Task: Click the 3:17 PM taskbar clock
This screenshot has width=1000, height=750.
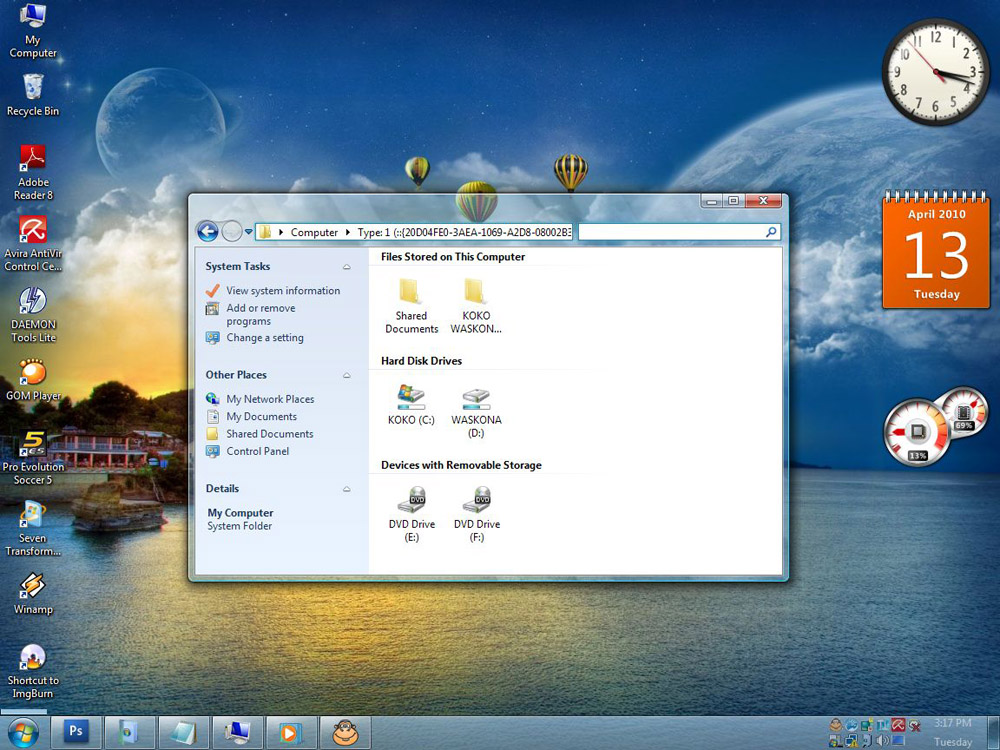Action: coord(952,723)
